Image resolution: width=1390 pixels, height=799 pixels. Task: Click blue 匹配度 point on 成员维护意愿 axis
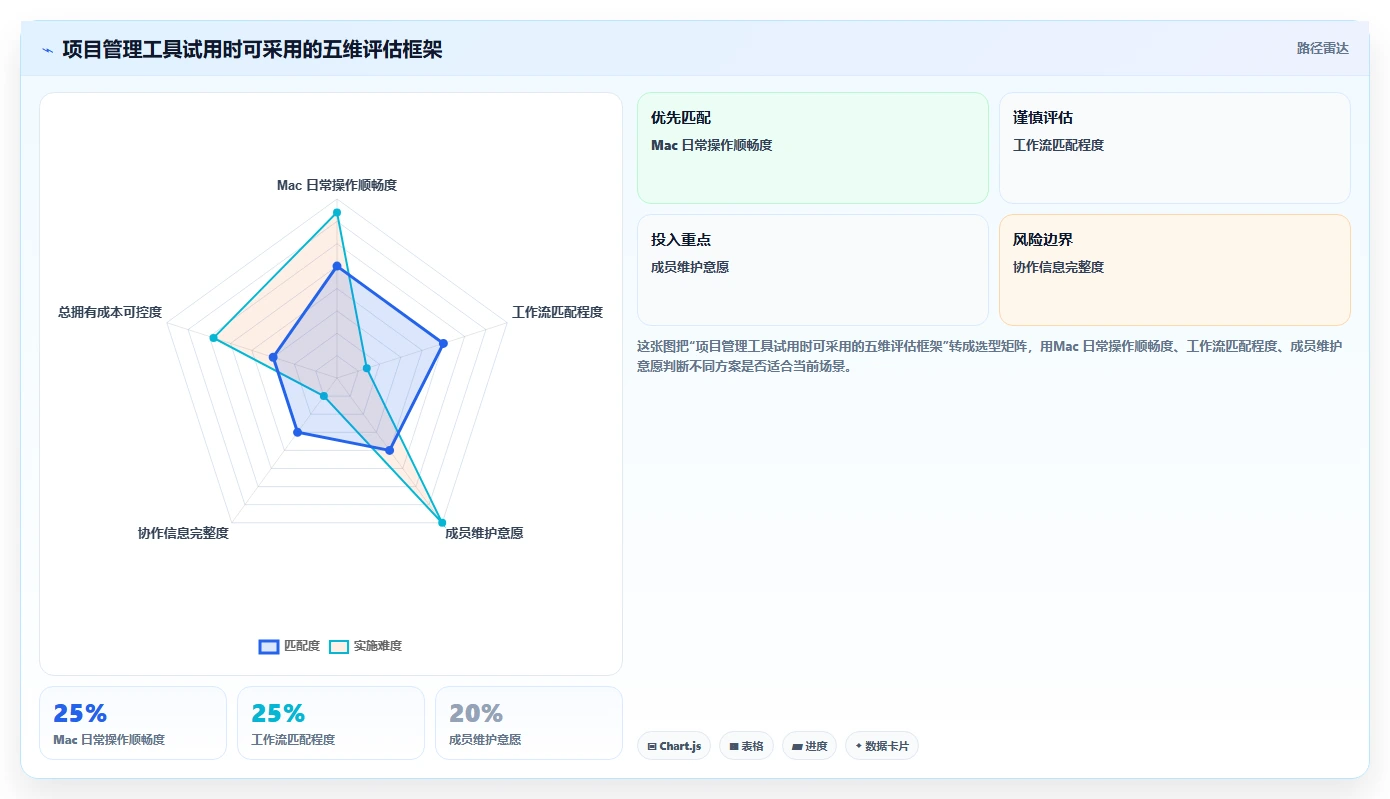(x=389, y=451)
